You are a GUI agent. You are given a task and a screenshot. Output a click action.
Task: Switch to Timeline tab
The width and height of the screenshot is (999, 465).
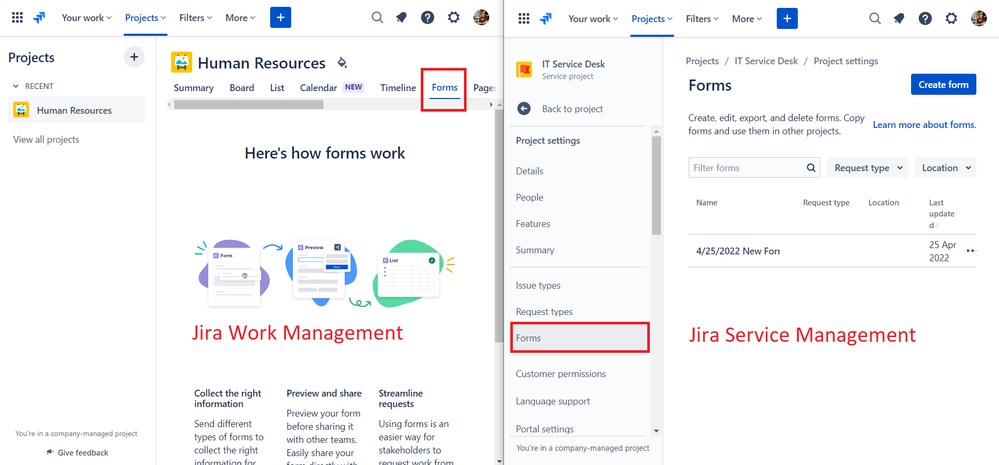(x=398, y=88)
